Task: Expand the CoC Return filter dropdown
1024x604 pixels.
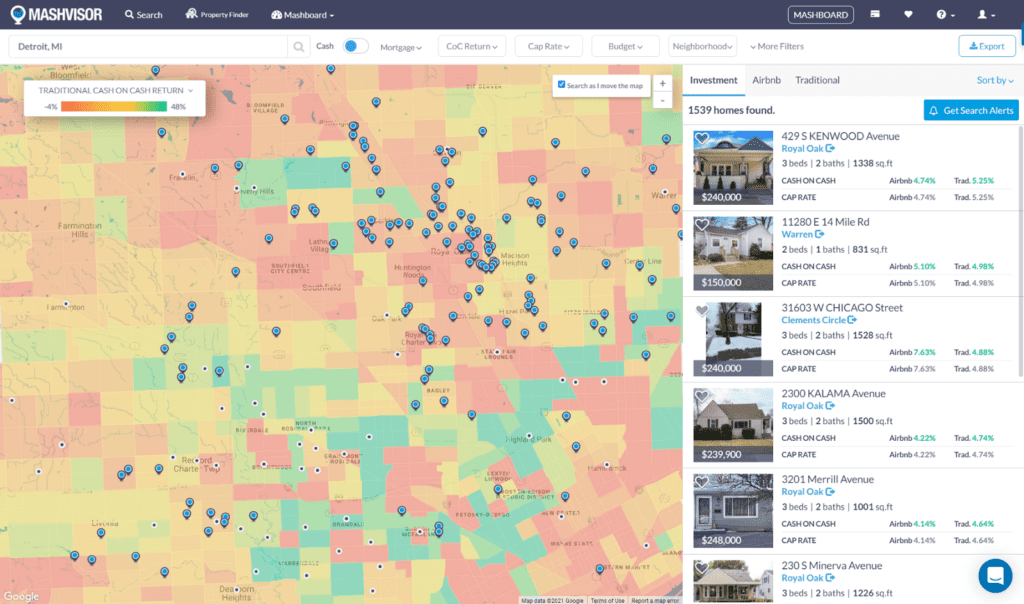Action: 471,46
